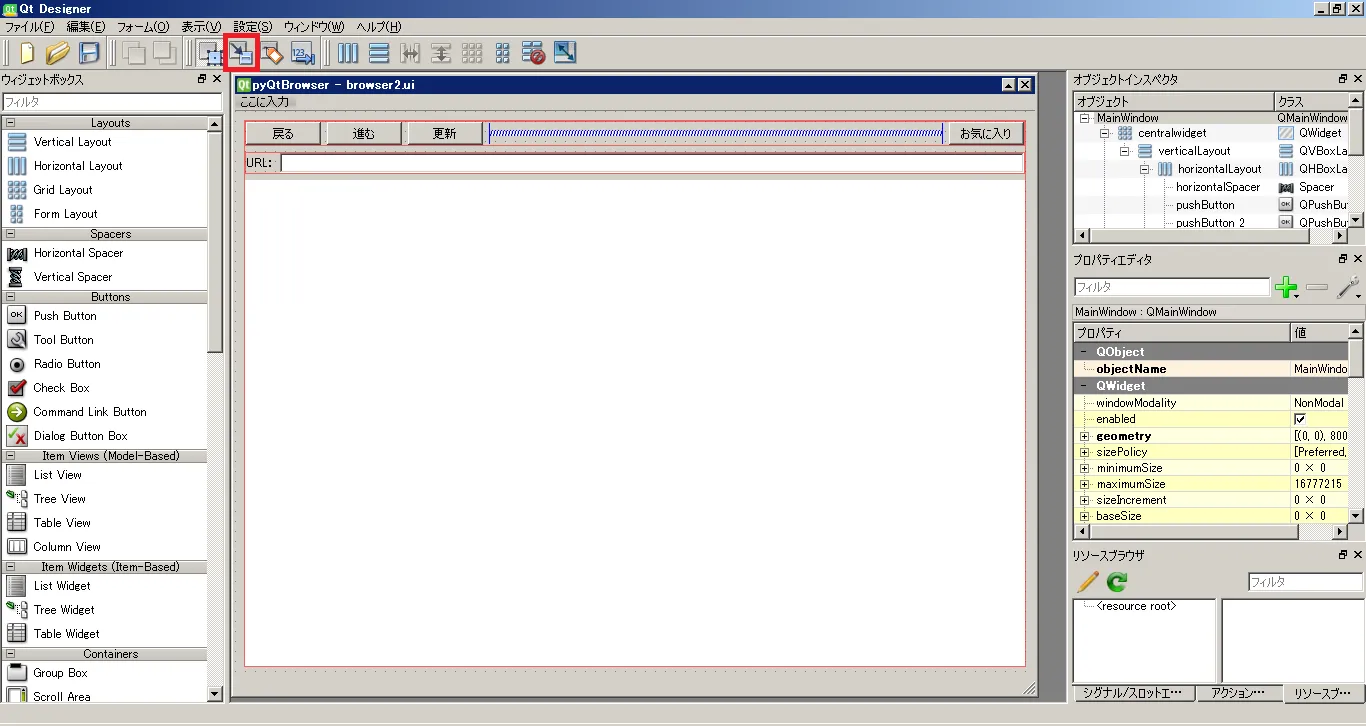Collapse the horizontalLayout tree item
The height and width of the screenshot is (726, 1366).
pos(1145,168)
